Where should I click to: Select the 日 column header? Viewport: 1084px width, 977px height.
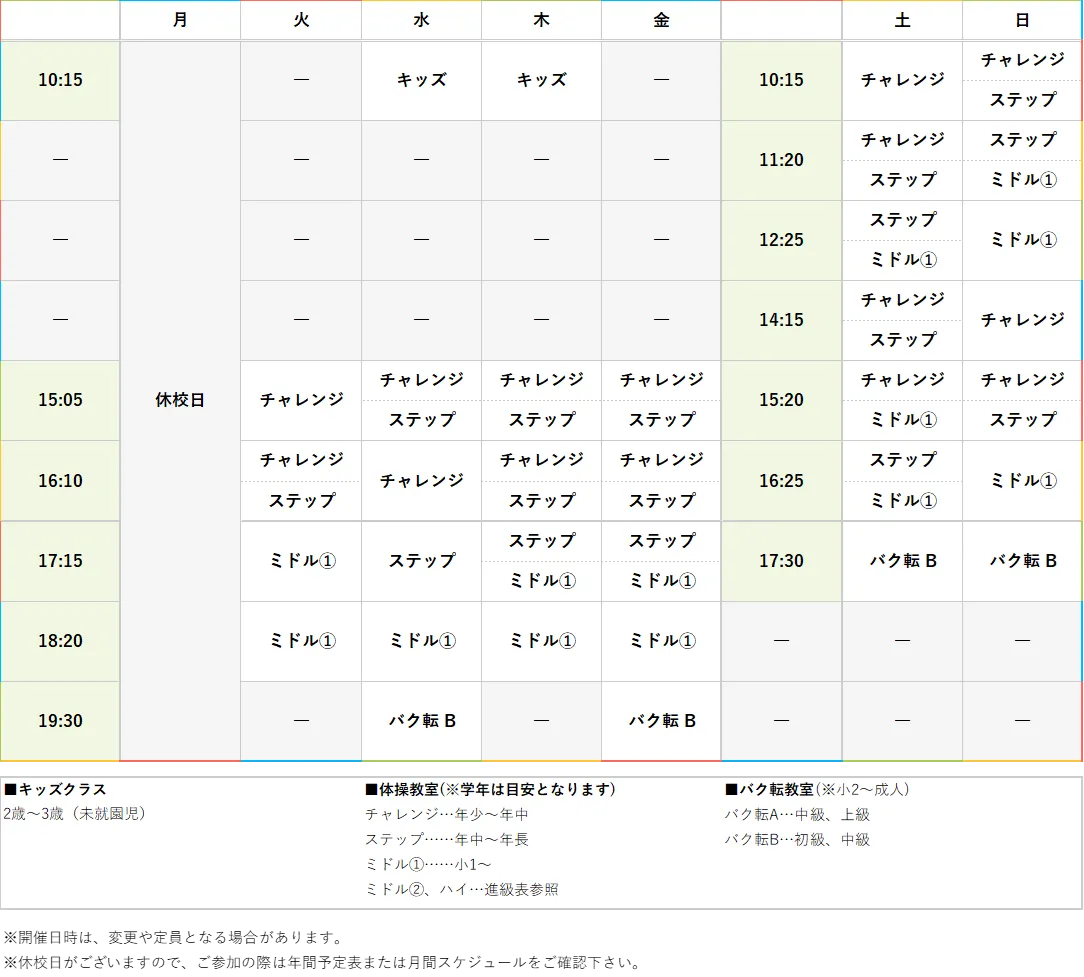(1021, 20)
